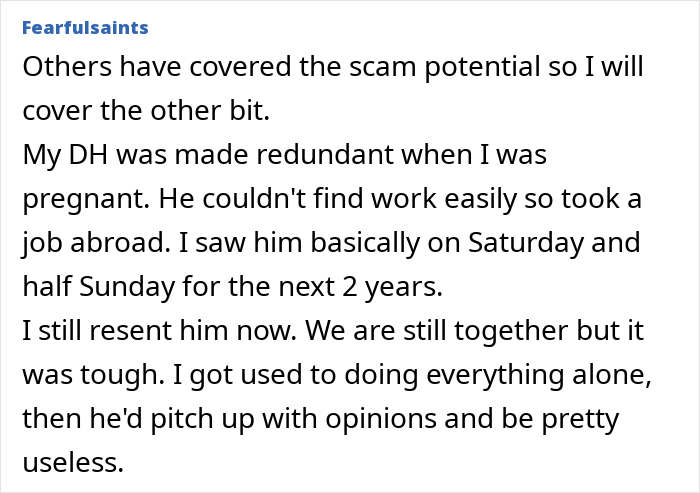The image size is (700, 493).
Task: Click the phrase "doing everything alone,"
Action: pos(498,374)
